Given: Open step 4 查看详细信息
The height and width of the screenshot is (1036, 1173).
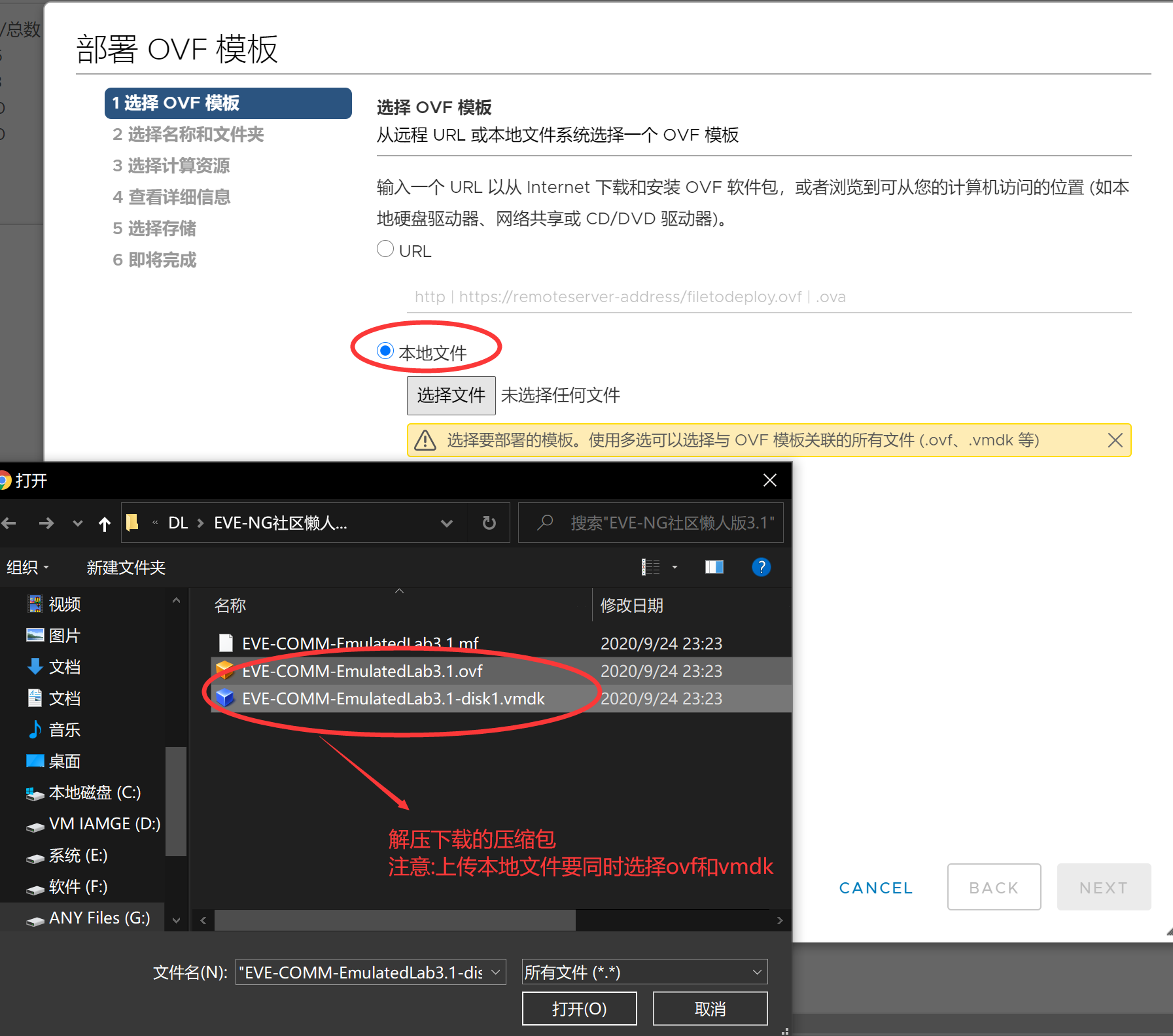Looking at the screenshot, I should pos(171,198).
